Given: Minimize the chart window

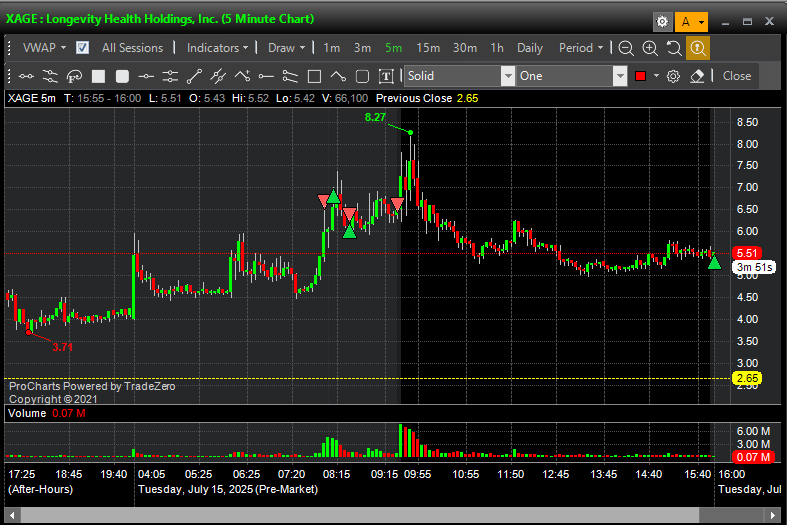Looking at the screenshot, I should pyautogui.click(x=725, y=23).
